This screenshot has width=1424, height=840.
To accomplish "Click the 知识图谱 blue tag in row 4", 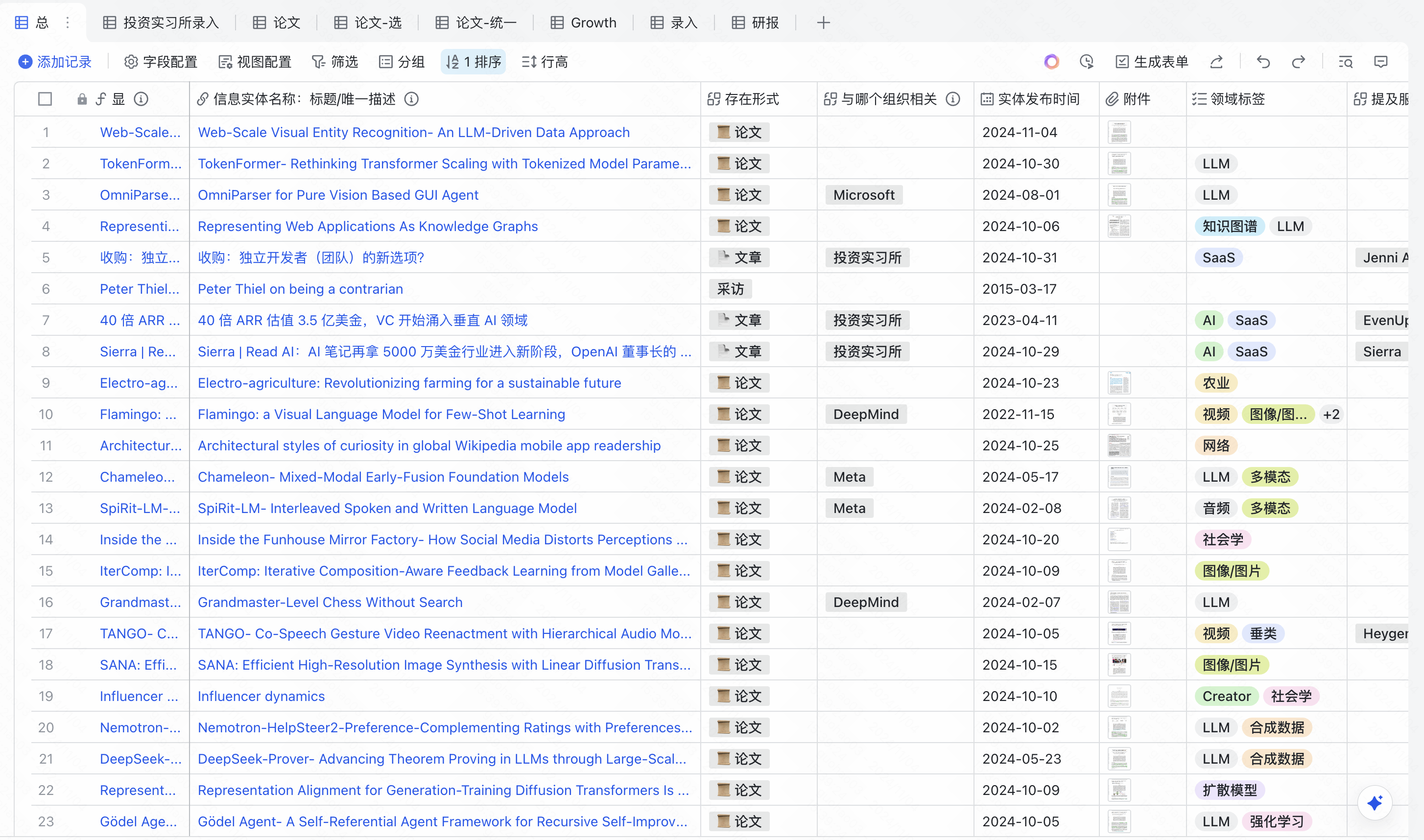I will 1229,227.
